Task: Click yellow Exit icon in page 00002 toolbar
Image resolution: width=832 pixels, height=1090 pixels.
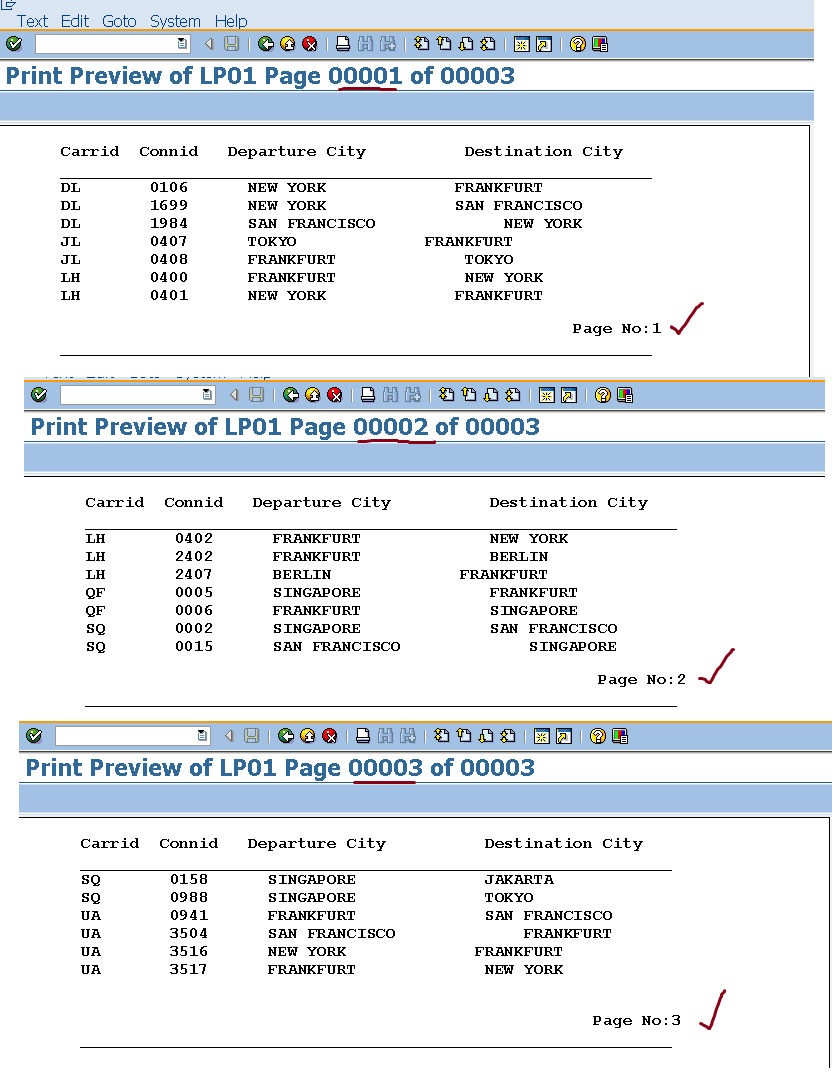Action: 313,396
